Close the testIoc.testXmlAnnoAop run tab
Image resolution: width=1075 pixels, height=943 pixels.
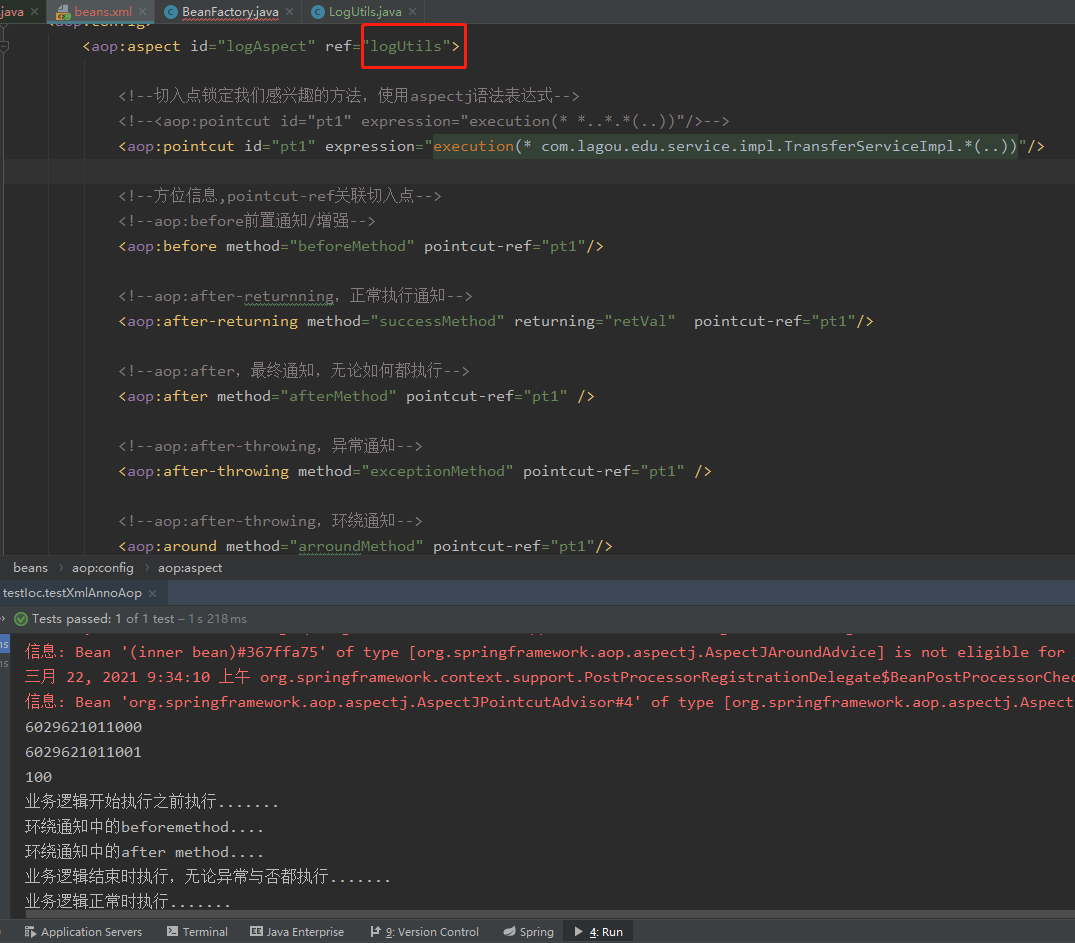(152, 593)
